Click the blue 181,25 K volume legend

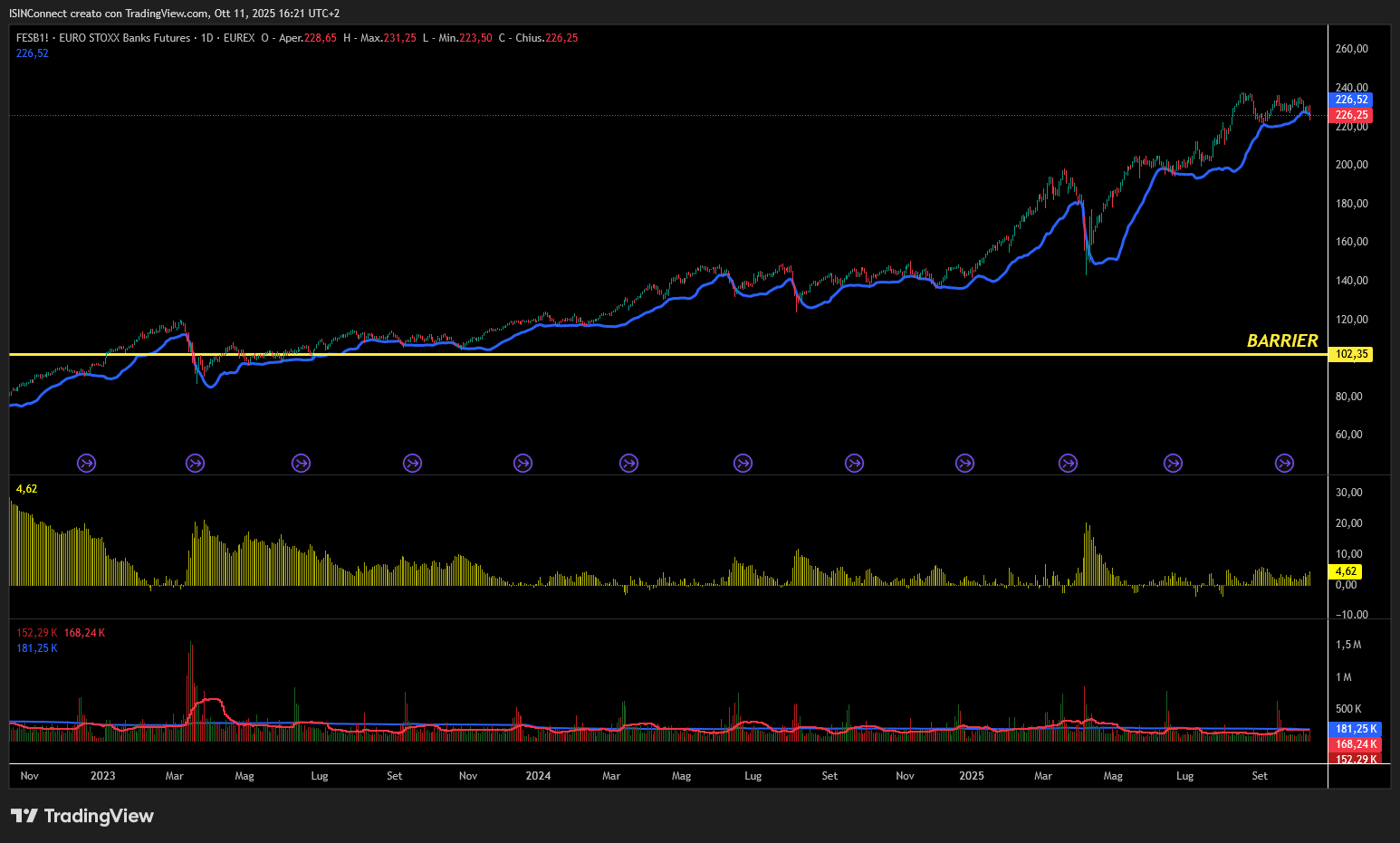click(x=37, y=648)
